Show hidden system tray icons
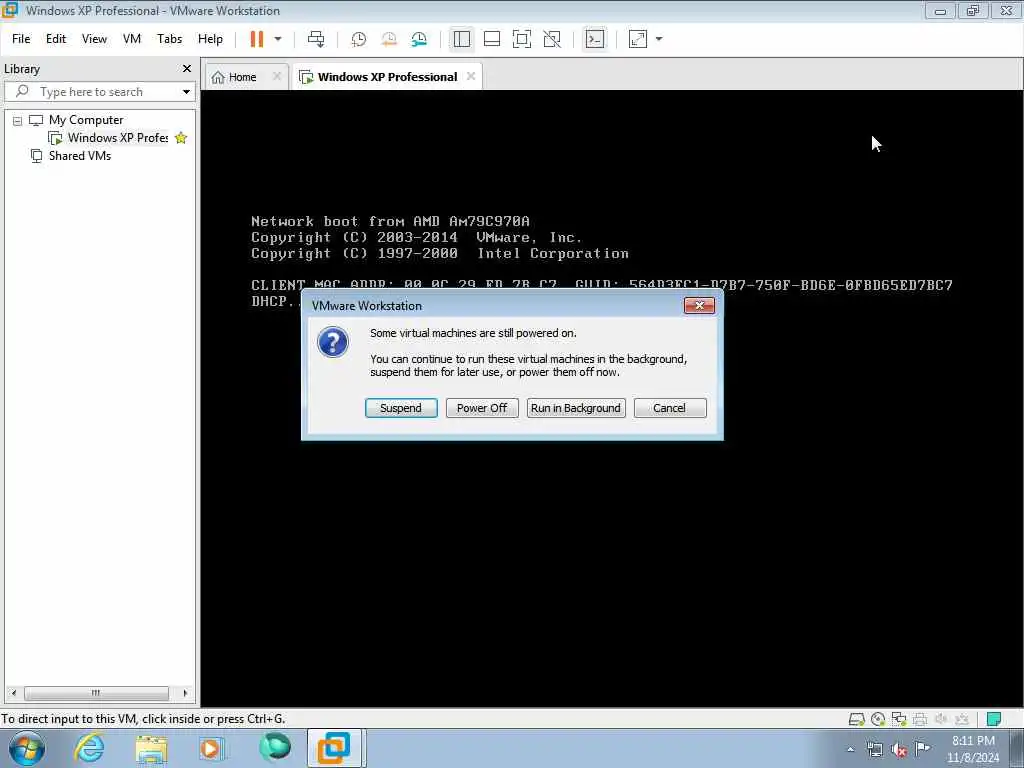Image resolution: width=1024 pixels, height=768 pixels. (x=850, y=749)
